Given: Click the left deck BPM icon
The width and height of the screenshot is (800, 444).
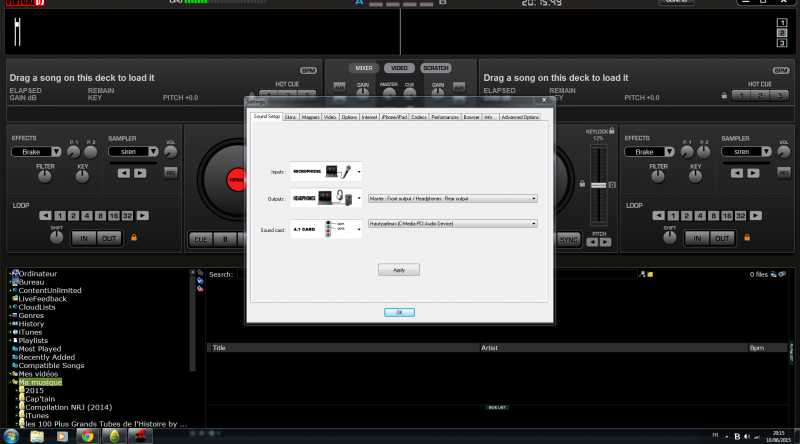Looking at the screenshot, I should point(308,70).
